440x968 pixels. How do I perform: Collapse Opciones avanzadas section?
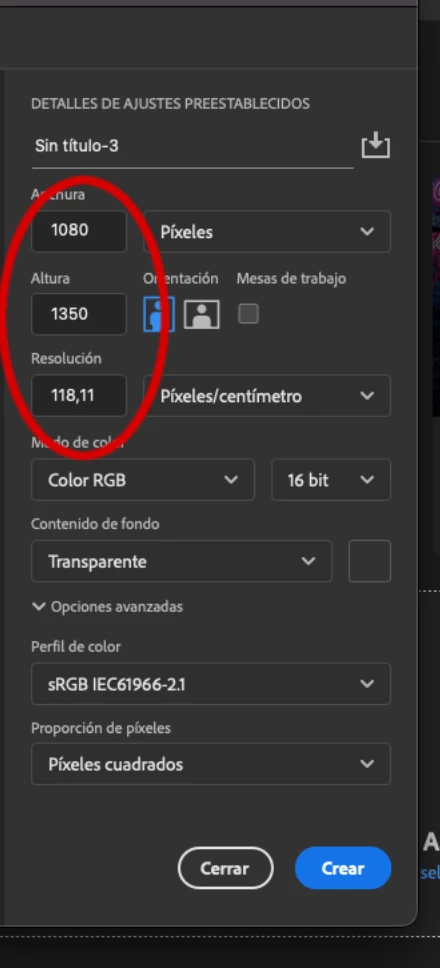point(107,607)
